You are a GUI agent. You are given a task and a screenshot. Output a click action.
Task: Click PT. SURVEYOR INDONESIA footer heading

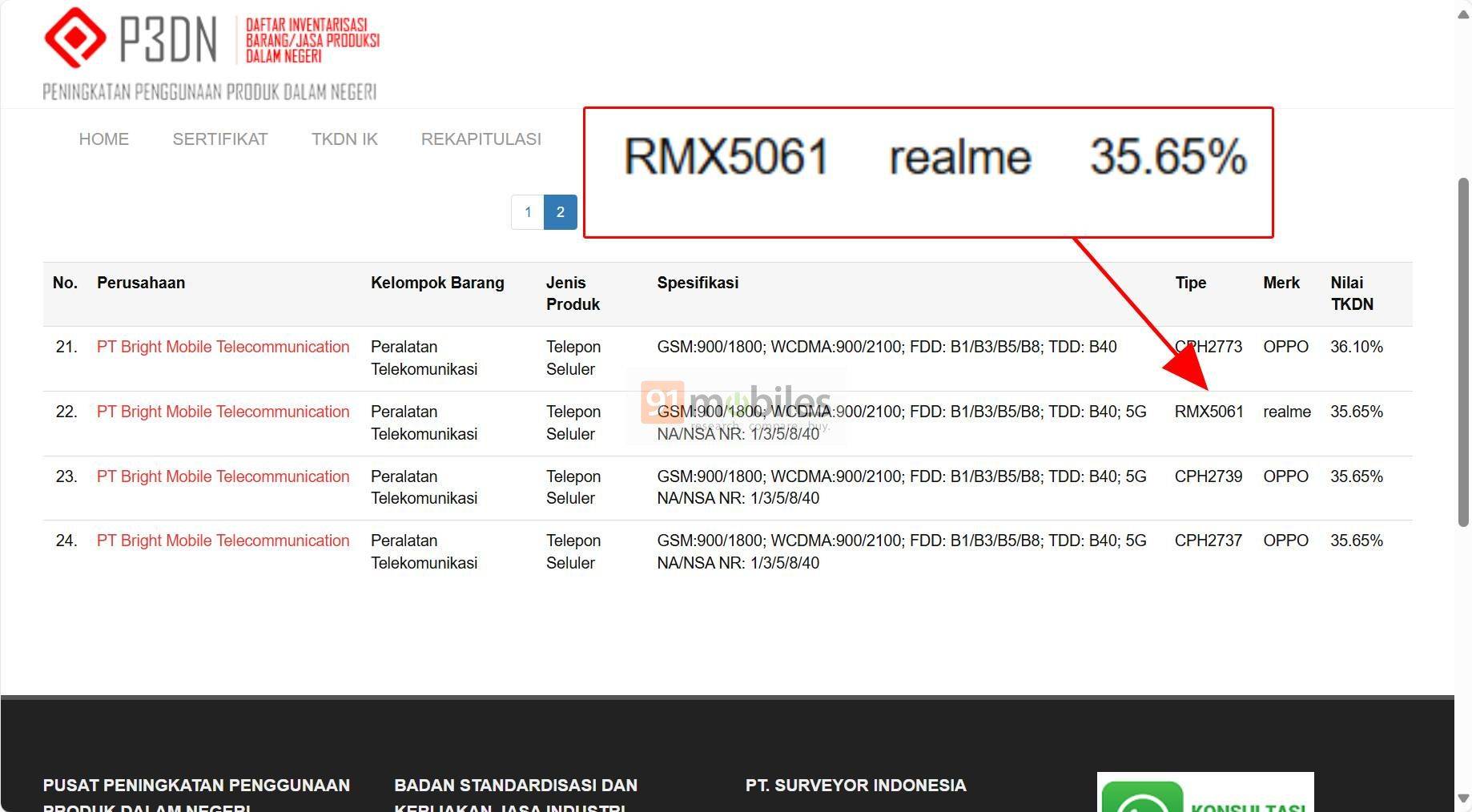coord(856,786)
